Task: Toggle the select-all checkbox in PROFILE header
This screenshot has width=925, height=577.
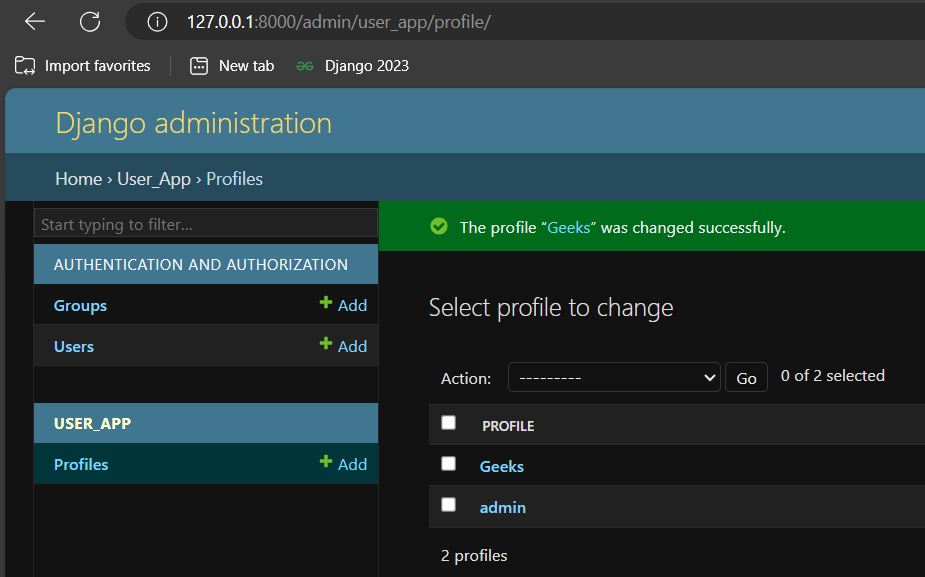Action: [x=448, y=423]
